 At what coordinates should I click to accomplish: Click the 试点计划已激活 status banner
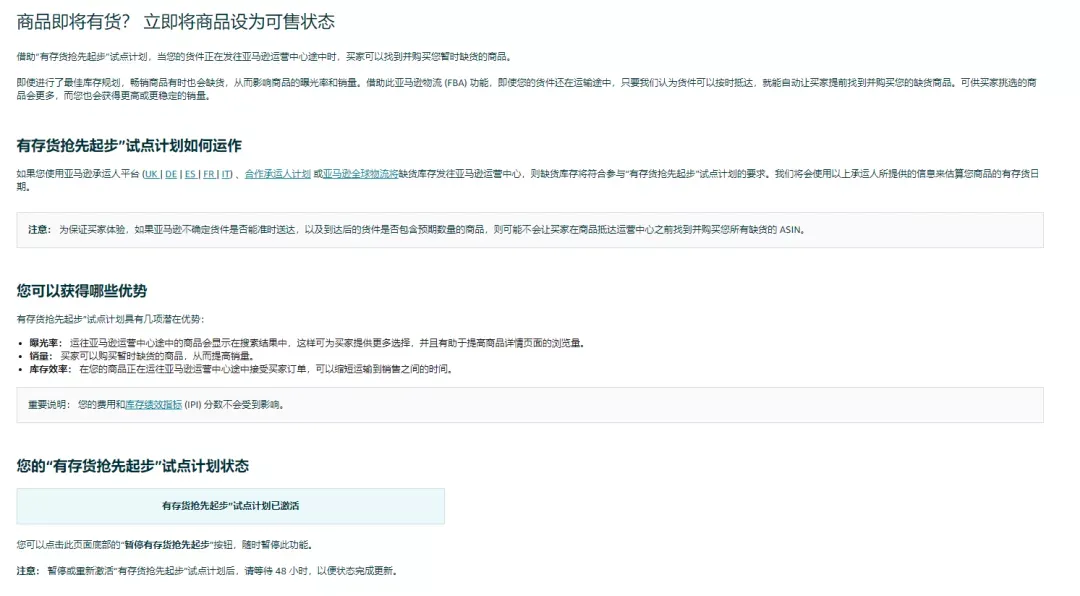231,506
